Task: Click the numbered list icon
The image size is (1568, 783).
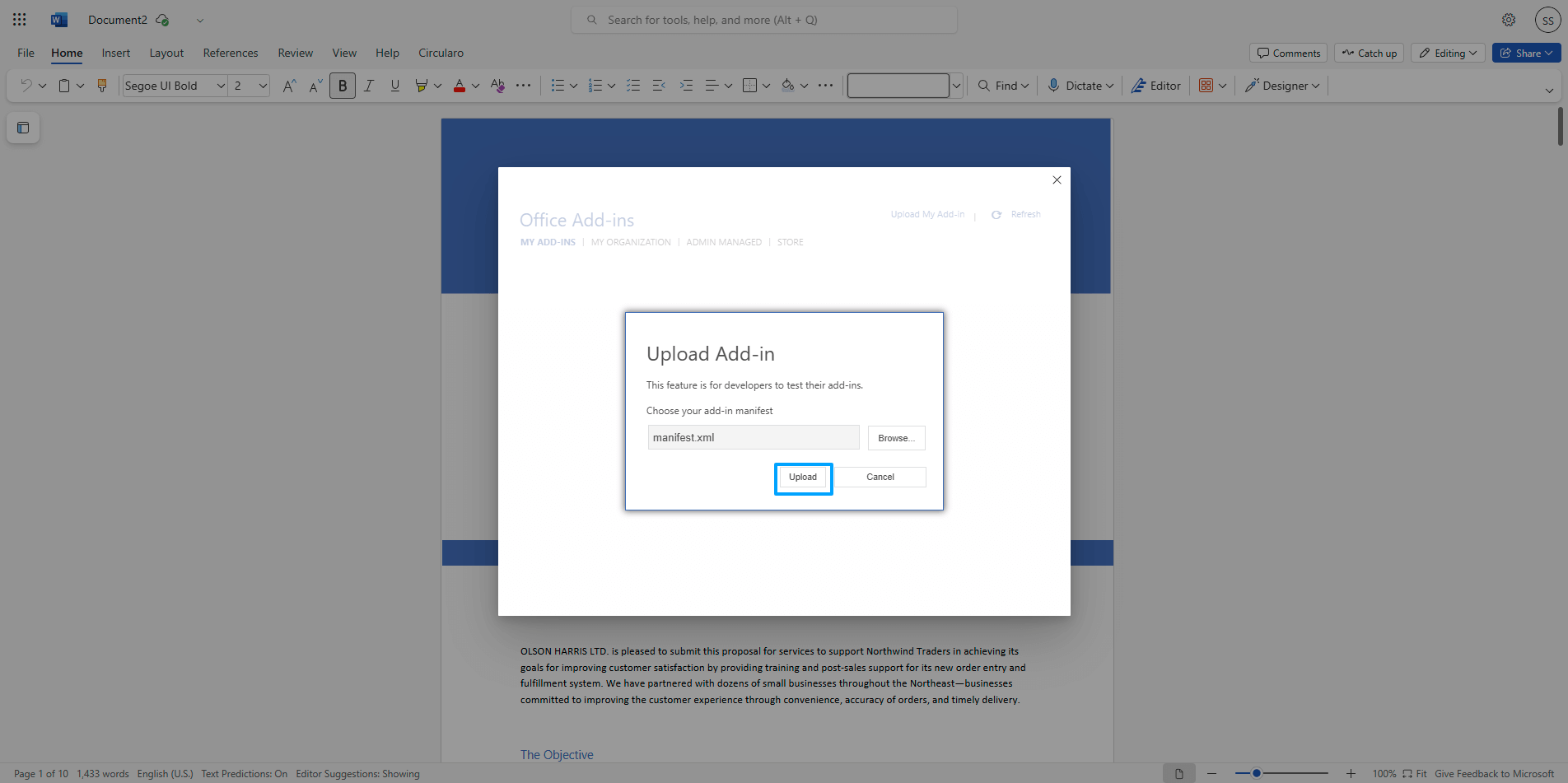Action: point(595,86)
